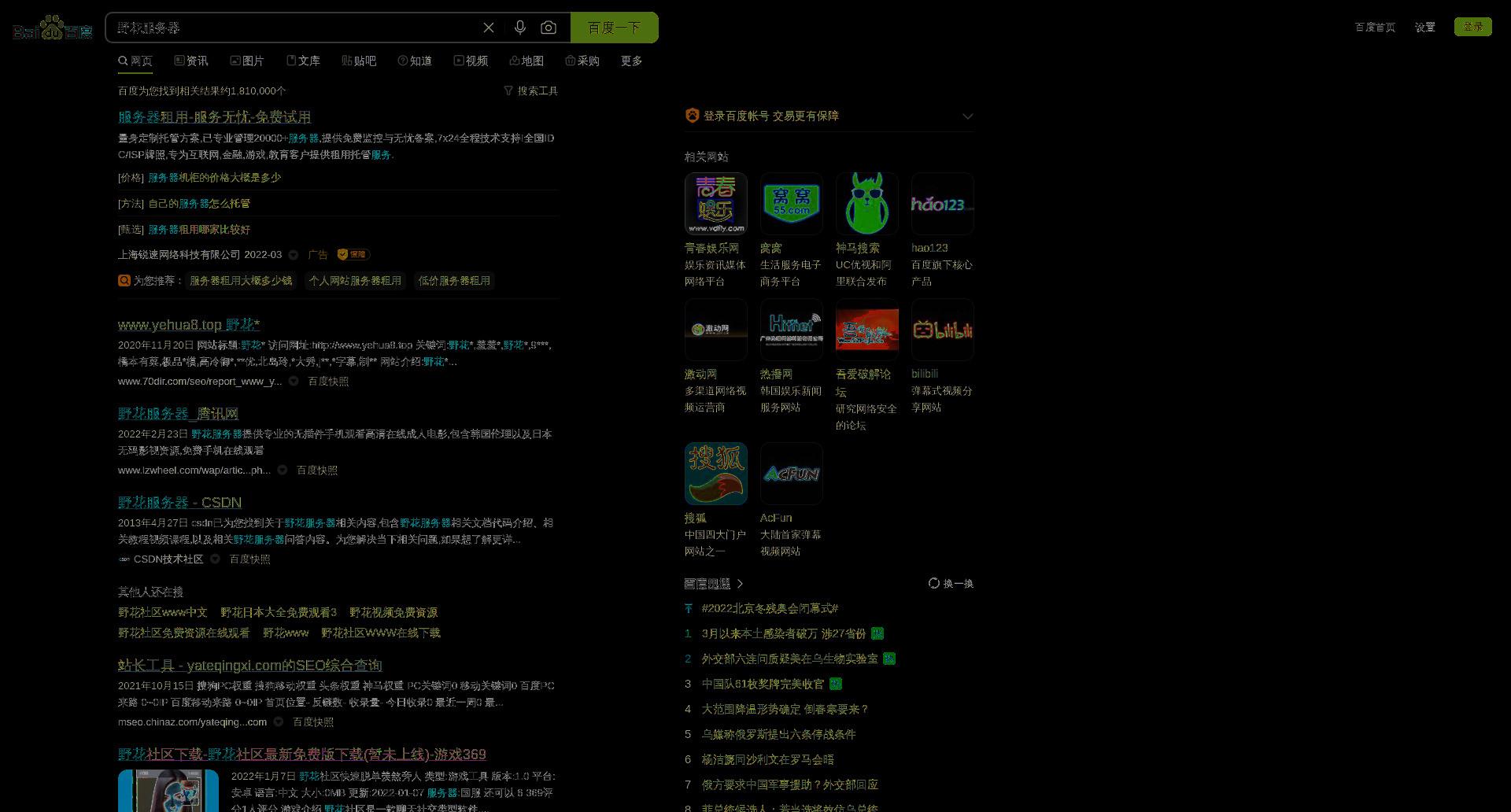Switch to 地图 tab

[526, 61]
